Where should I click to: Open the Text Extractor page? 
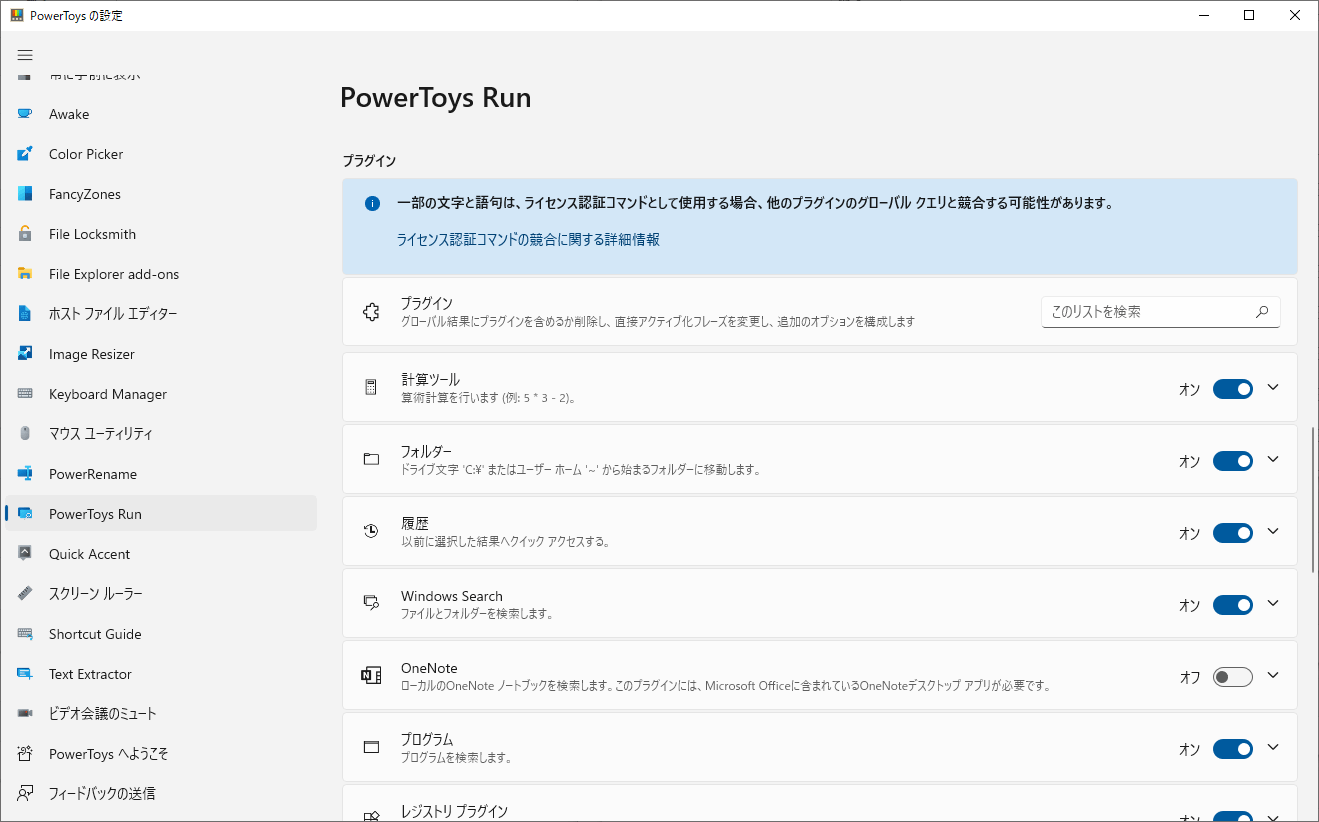tap(161, 674)
